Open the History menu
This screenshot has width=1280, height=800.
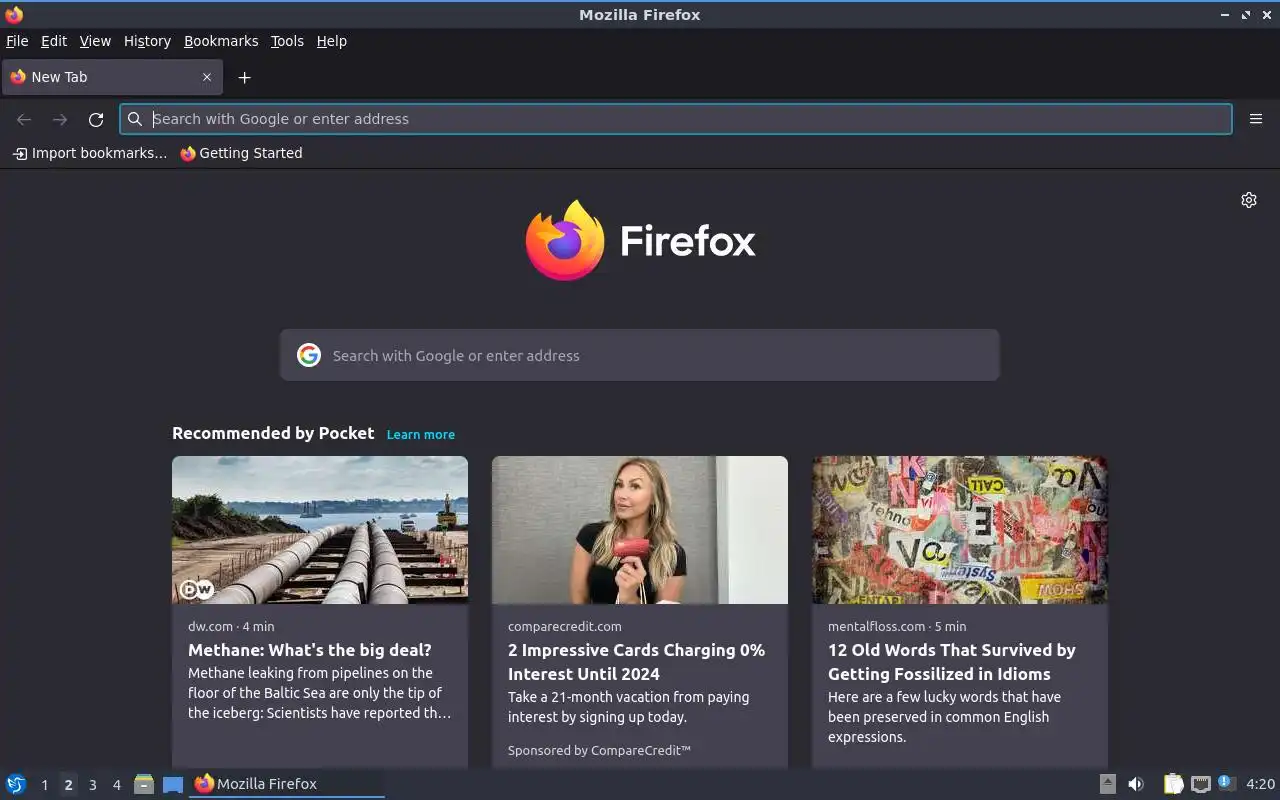(x=147, y=41)
